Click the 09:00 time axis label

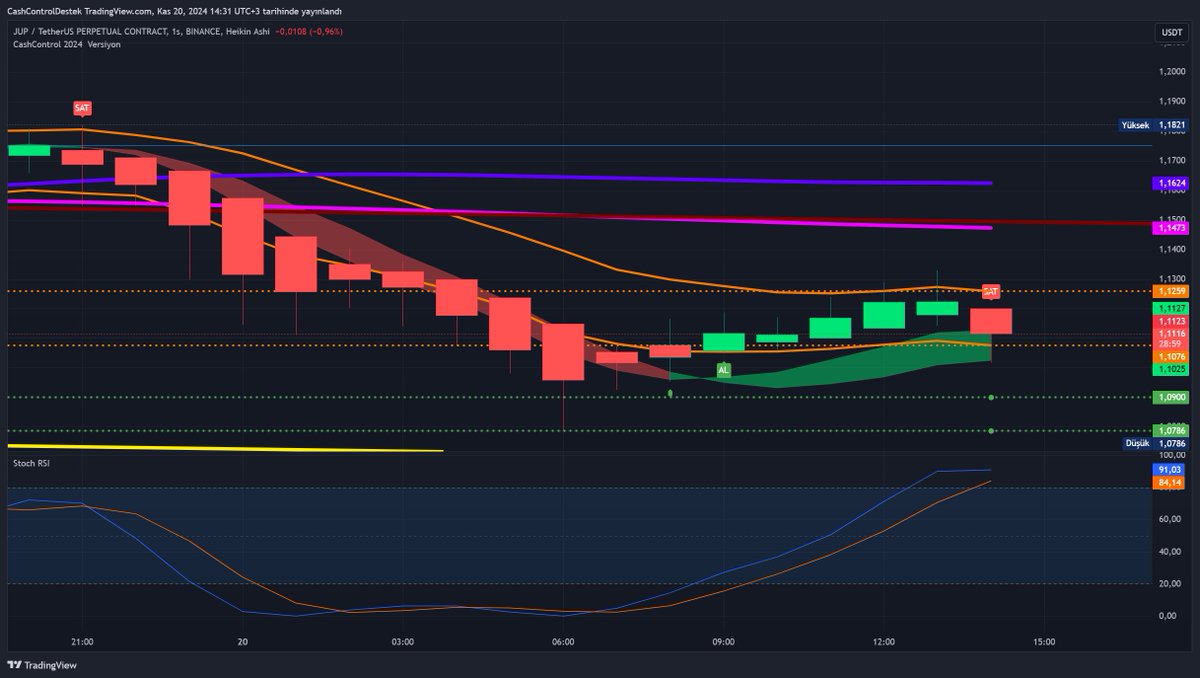point(724,641)
